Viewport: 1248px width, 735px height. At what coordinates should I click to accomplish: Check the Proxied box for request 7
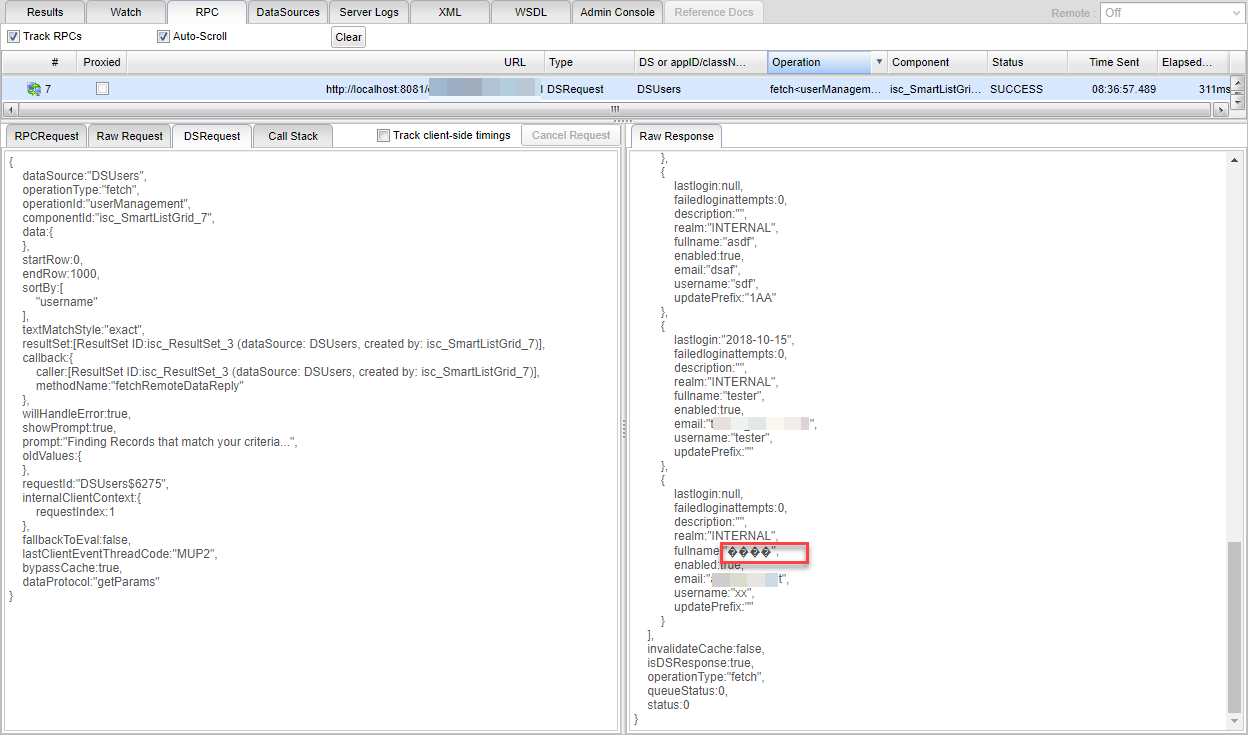102,89
